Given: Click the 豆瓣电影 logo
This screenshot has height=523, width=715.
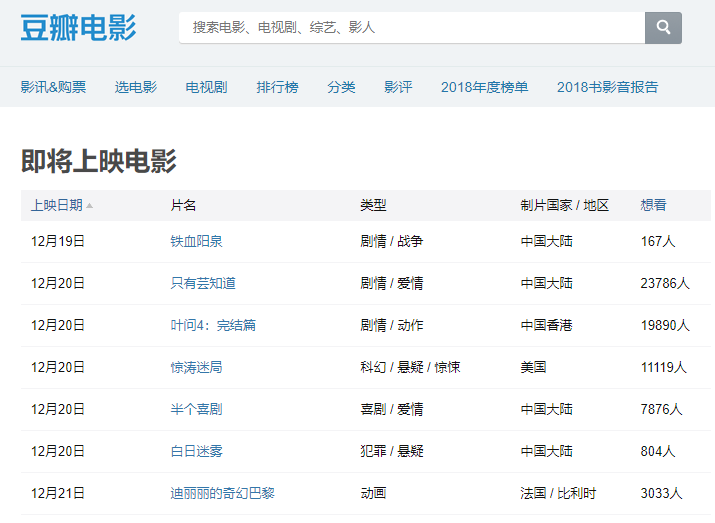Looking at the screenshot, I should tap(78, 28).
